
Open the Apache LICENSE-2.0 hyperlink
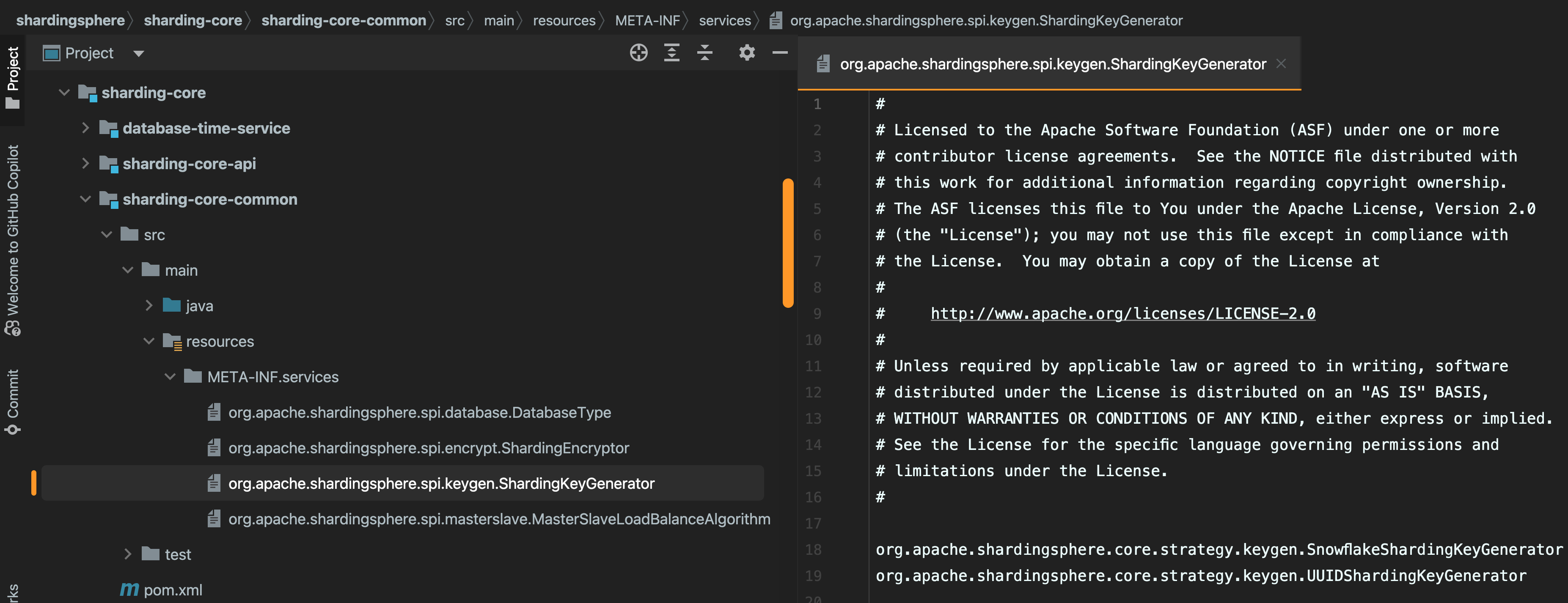pyautogui.click(x=1122, y=313)
